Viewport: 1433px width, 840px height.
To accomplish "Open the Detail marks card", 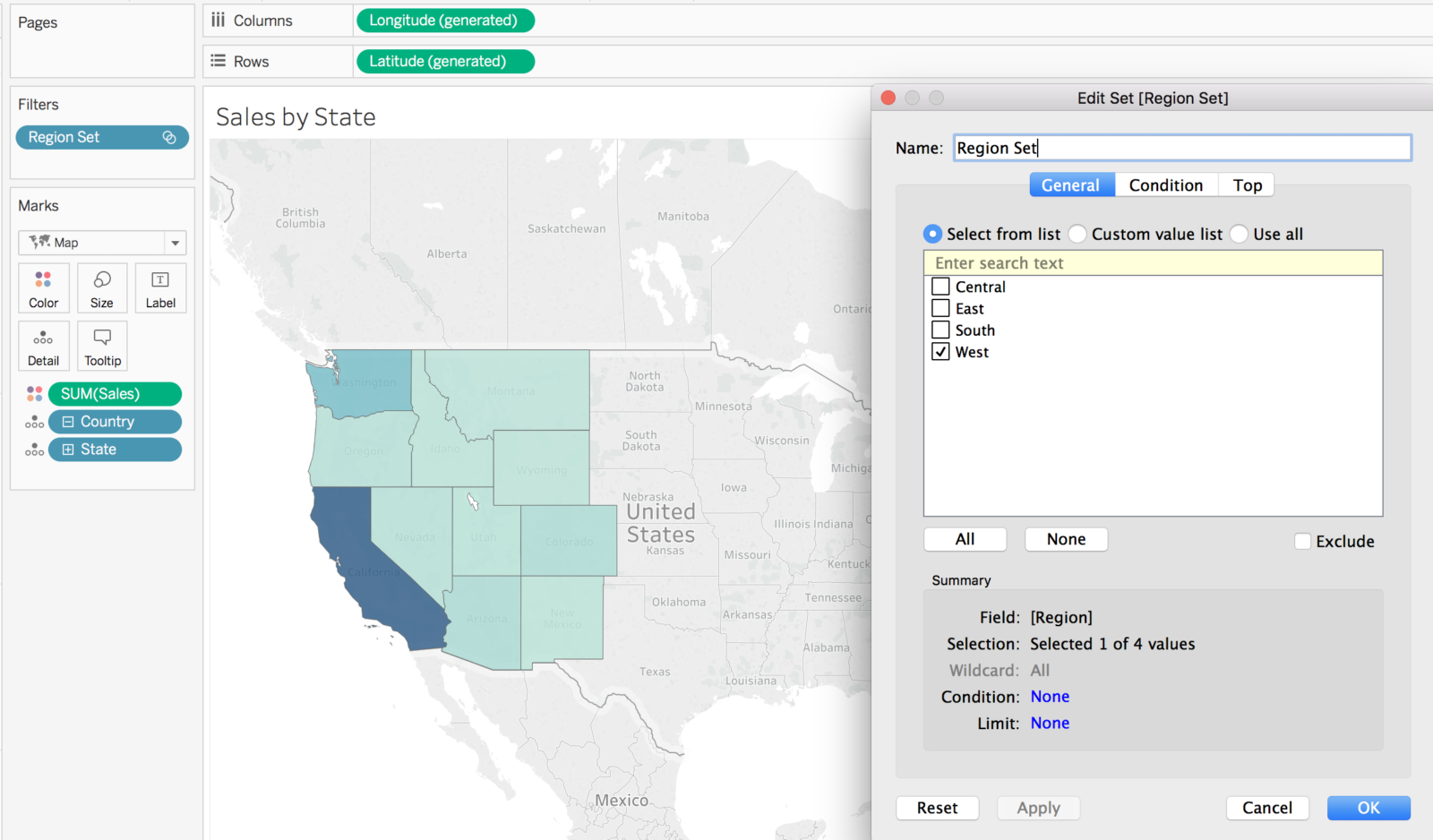I will pyautogui.click(x=43, y=346).
